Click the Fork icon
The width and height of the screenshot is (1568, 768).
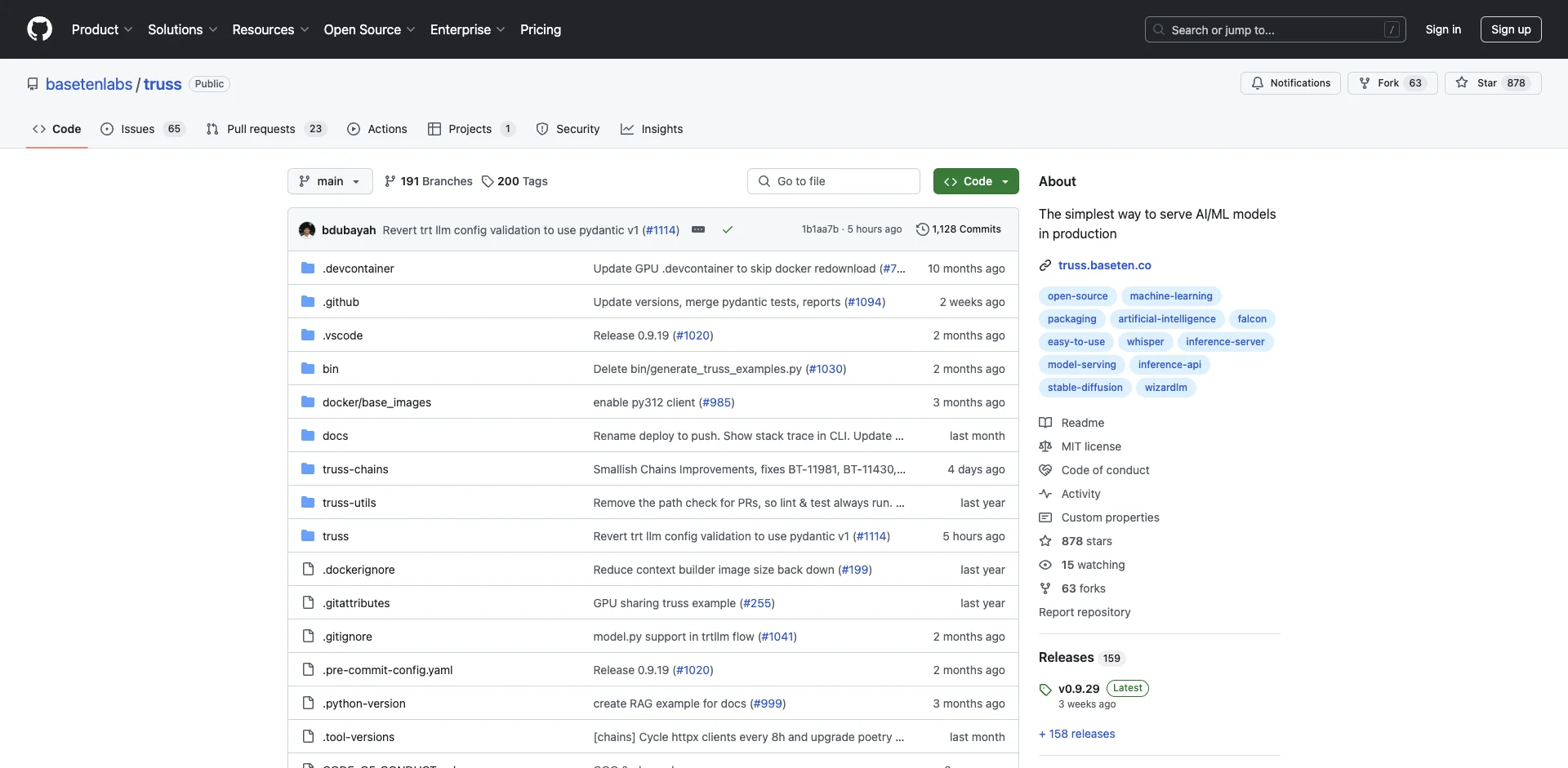pos(1365,83)
